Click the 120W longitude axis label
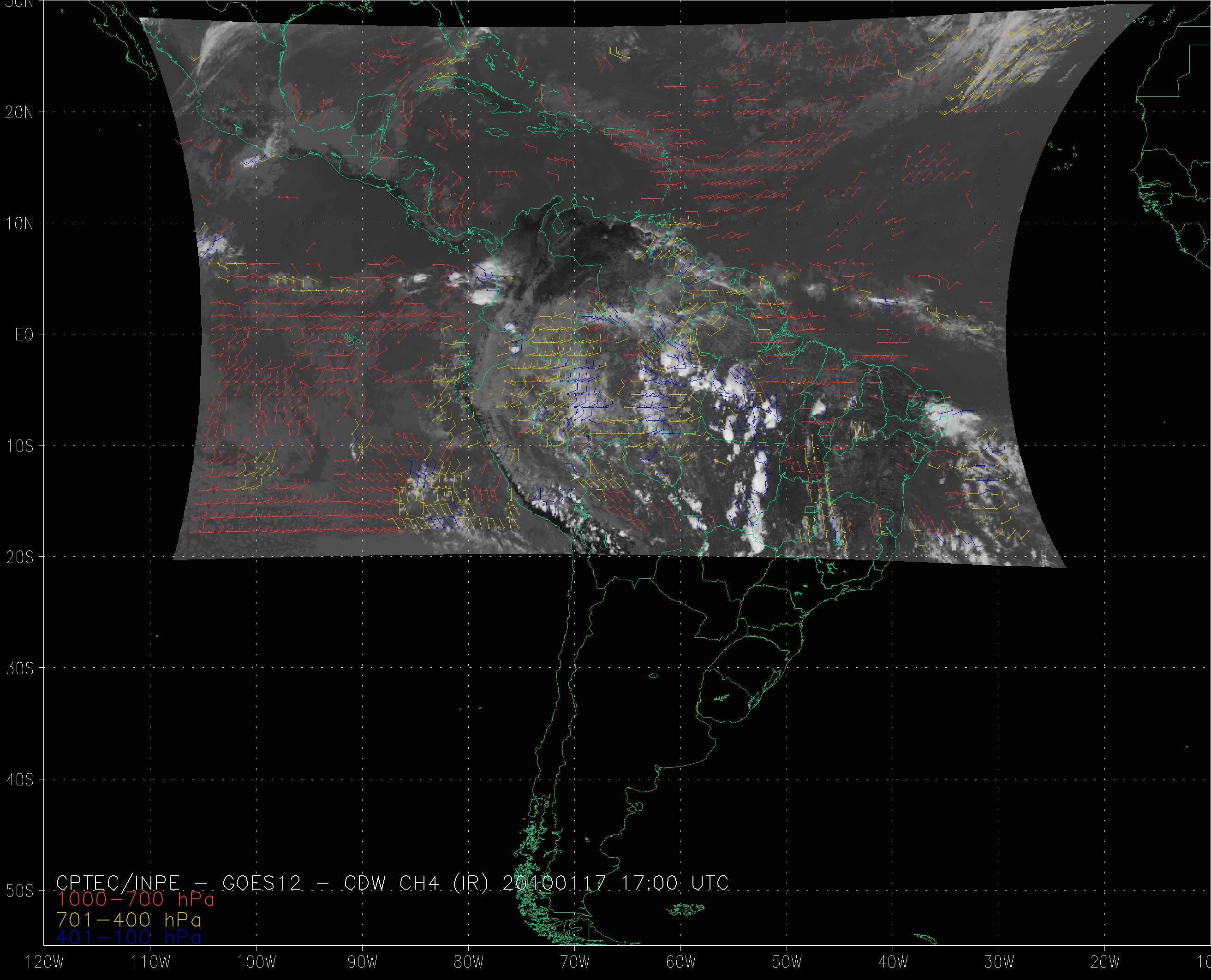The image size is (1211, 980). click(x=45, y=962)
